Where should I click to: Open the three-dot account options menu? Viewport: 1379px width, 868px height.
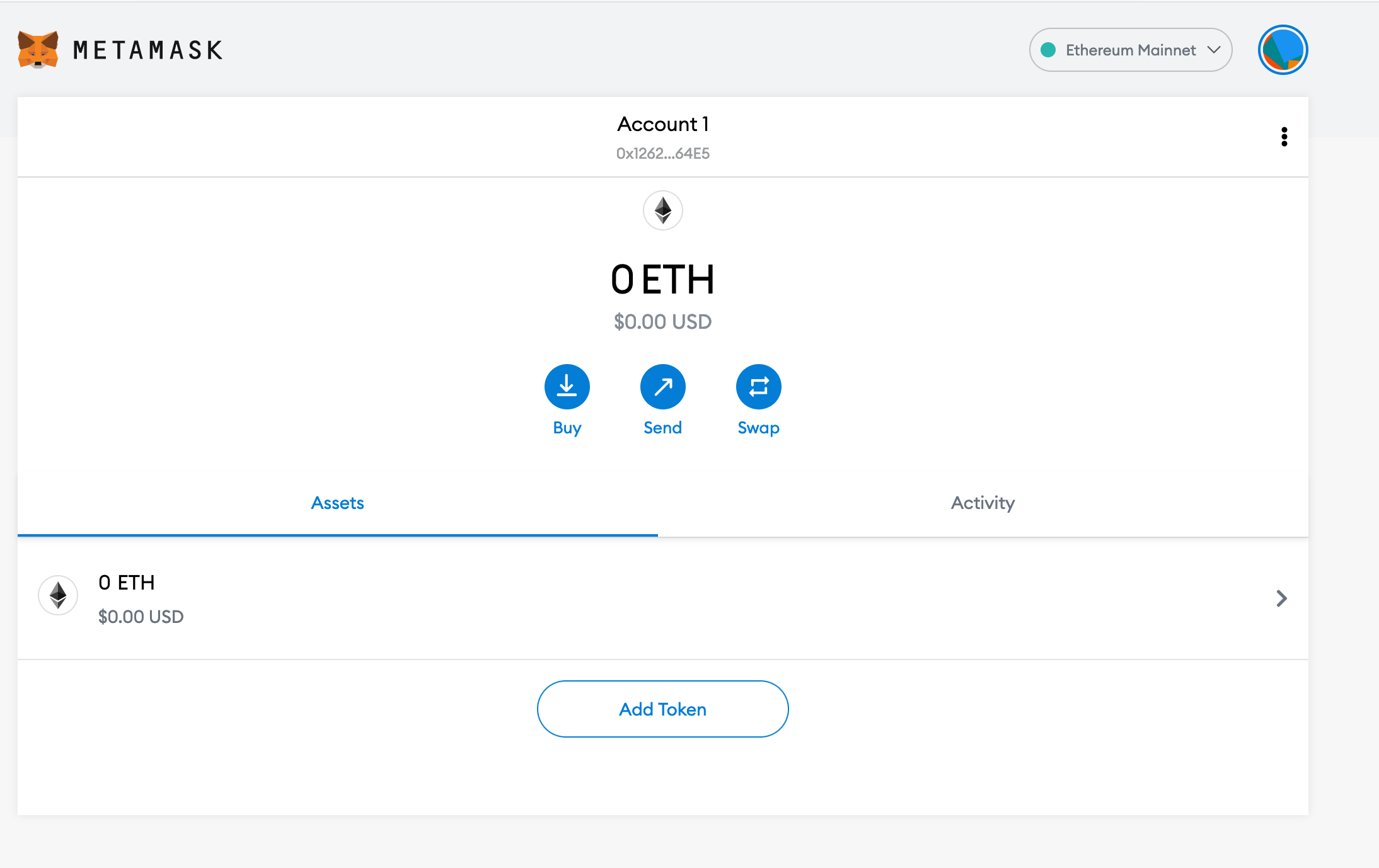click(1284, 137)
